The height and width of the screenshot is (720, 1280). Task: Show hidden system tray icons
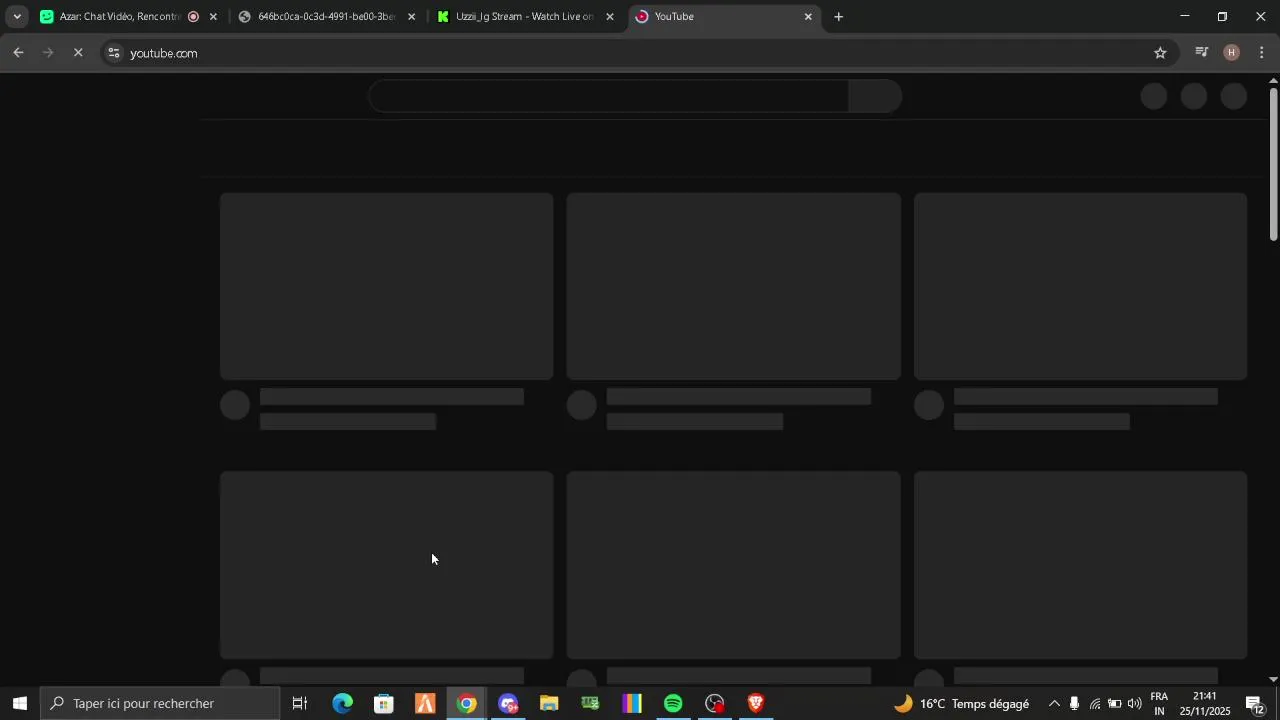point(1054,704)
